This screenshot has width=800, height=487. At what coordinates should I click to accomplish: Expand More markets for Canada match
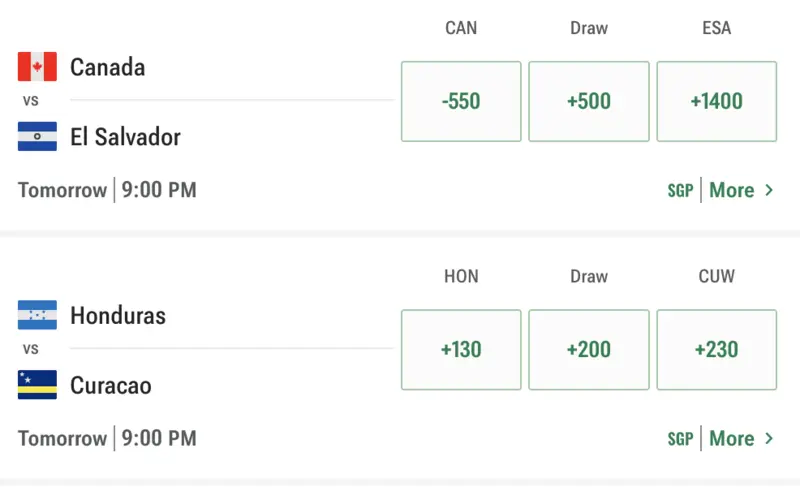coord(741,190)
